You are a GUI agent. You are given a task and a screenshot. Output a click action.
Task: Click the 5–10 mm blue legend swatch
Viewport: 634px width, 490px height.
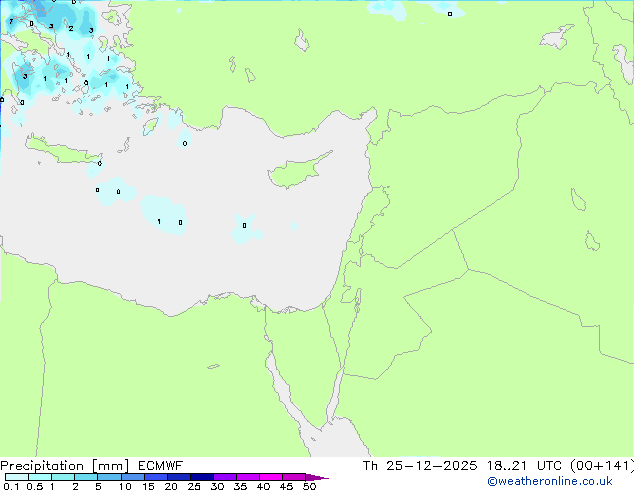(110, 477)
